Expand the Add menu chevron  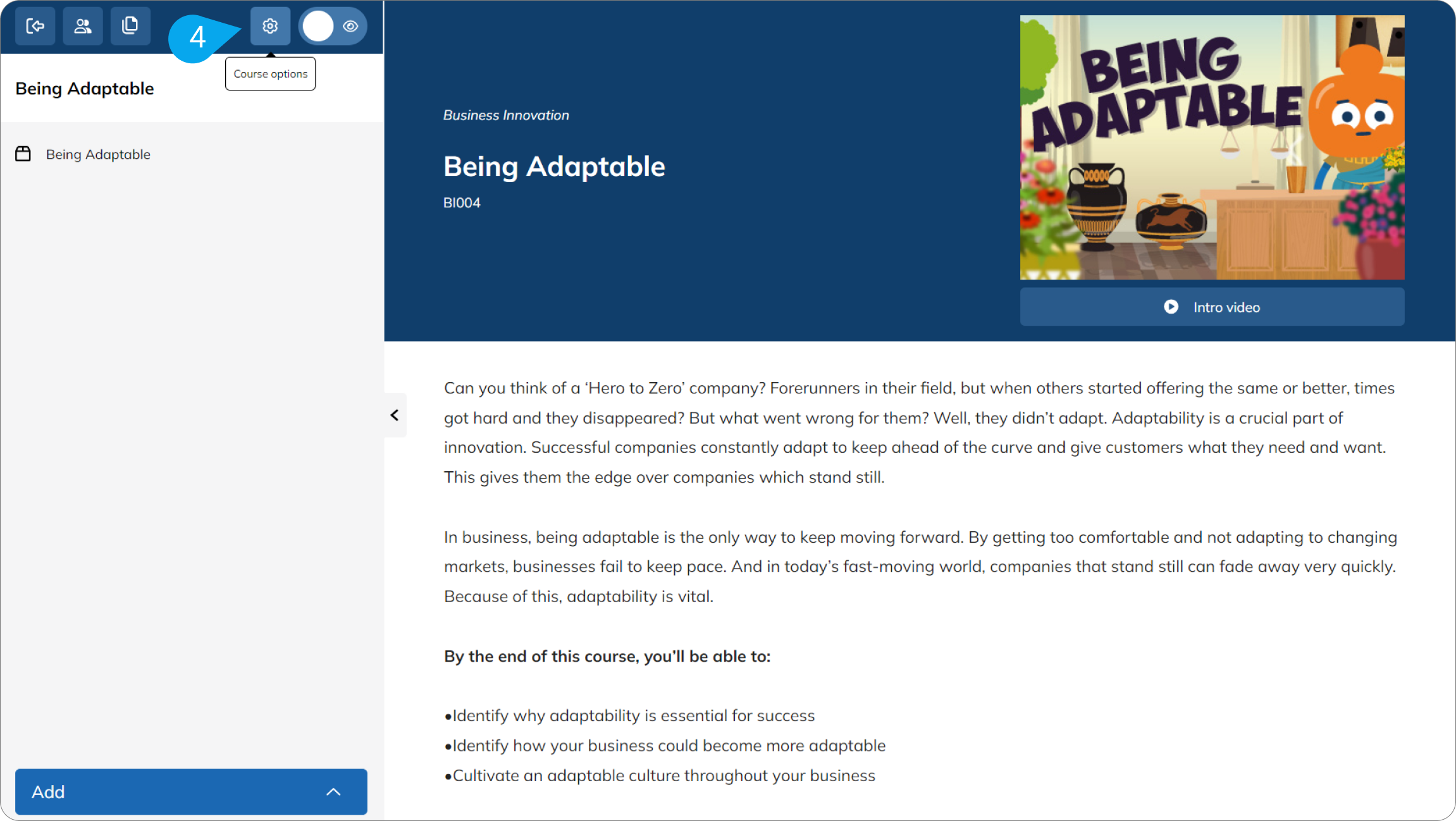click(333, 792)
